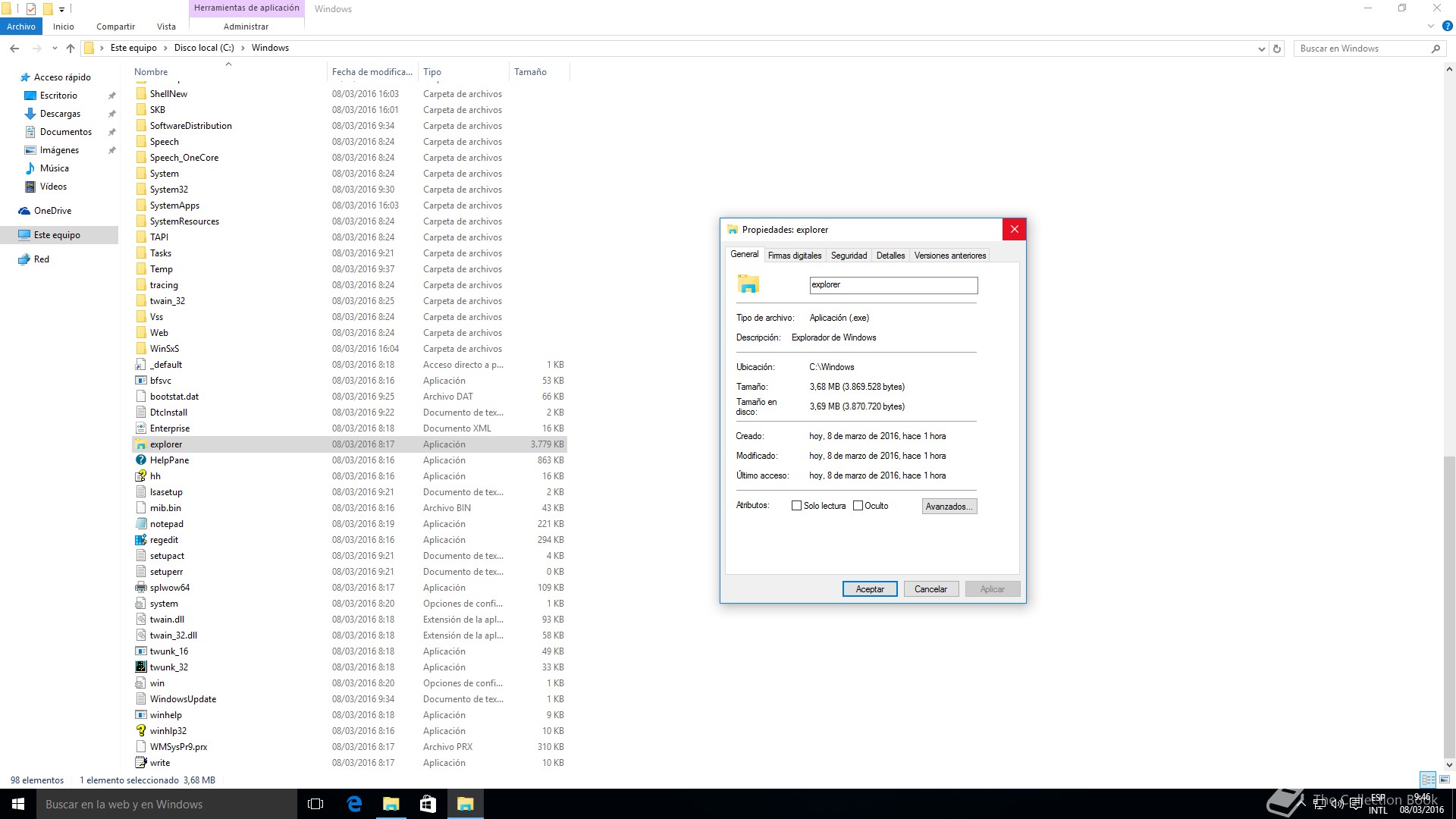1456x819 pixels.
Task: Toggle the Oculto checkbox
Action: (858, 506)
